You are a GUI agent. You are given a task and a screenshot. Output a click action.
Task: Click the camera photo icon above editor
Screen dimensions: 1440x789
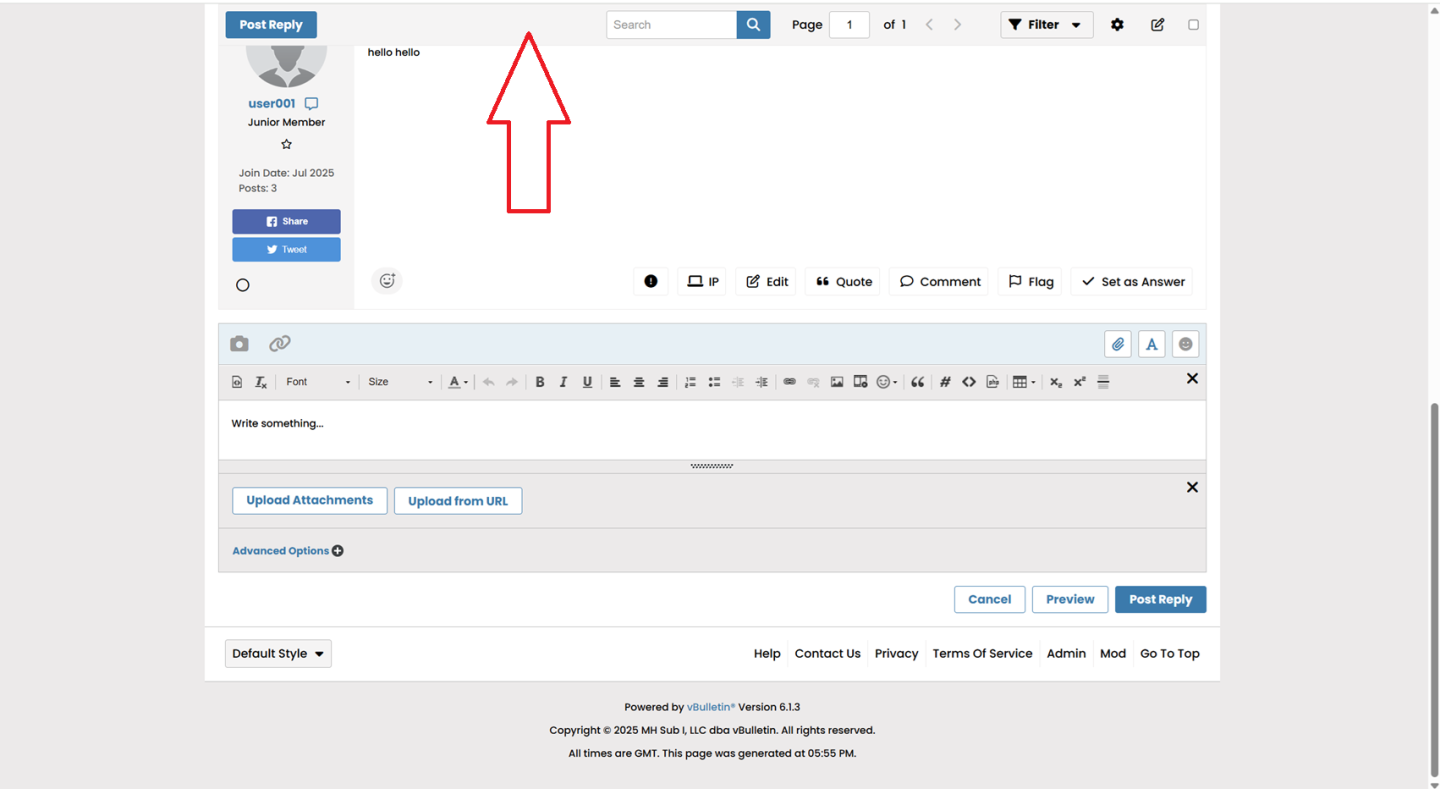[239, 344]
